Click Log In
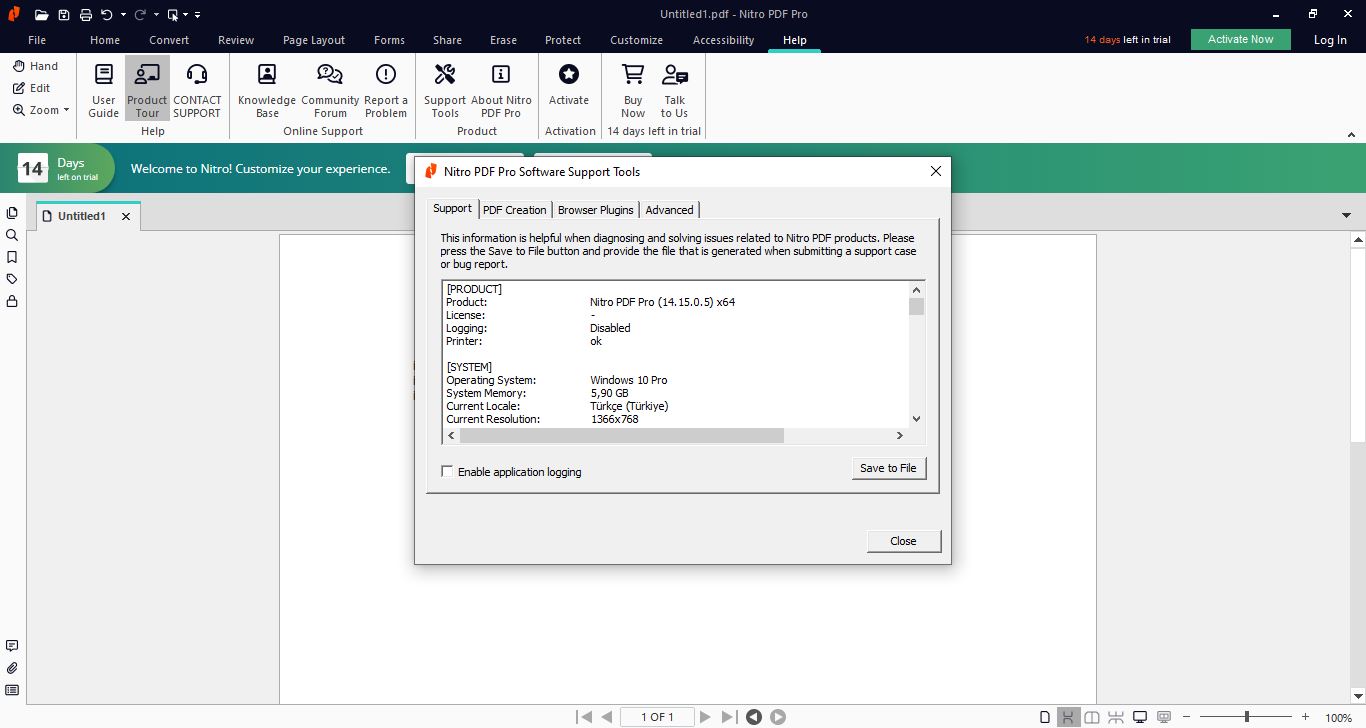Screen dimensions: 1366x728 pos(1330,40)
